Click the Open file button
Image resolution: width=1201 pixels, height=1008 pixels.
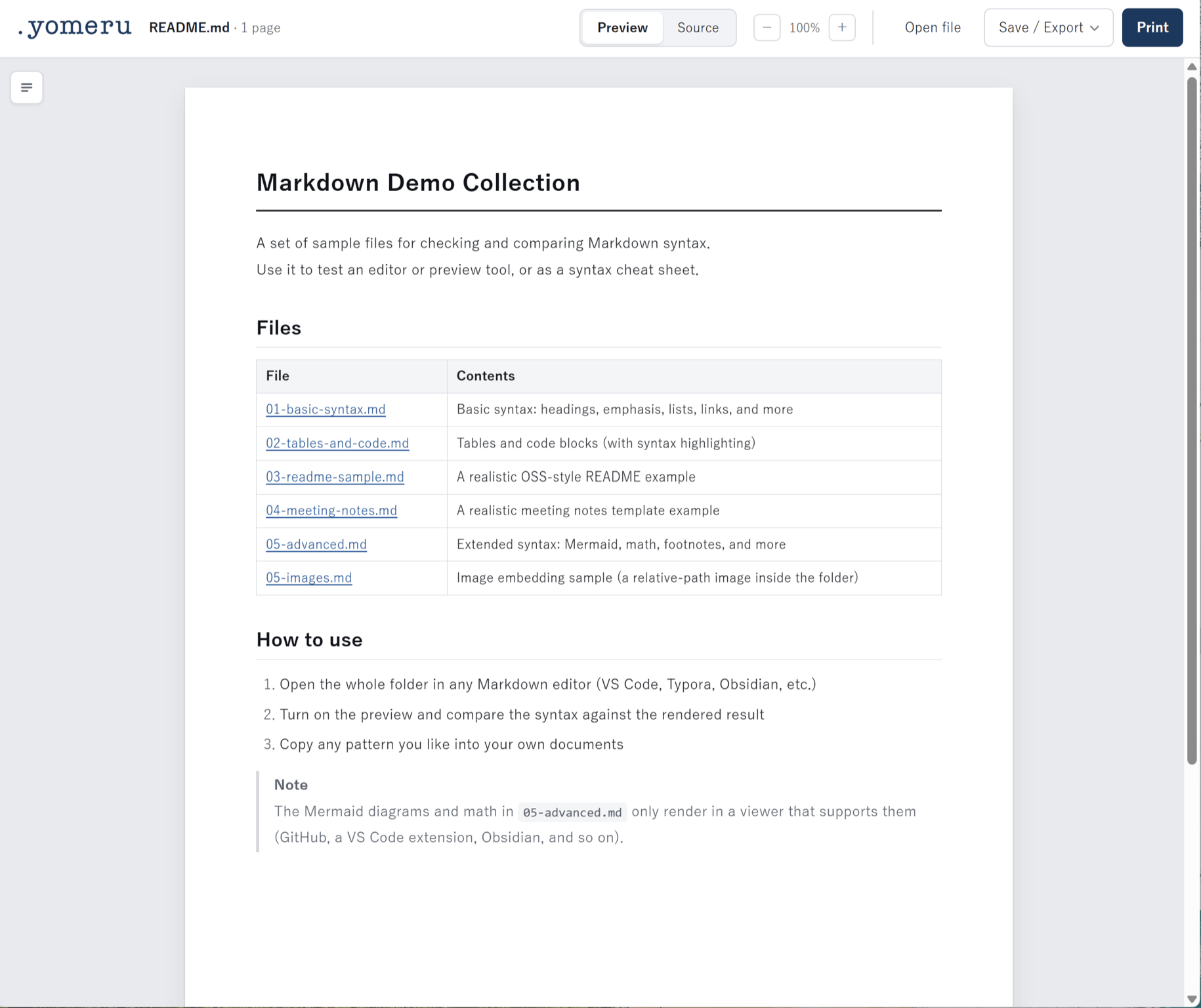(x=933, y=28)
